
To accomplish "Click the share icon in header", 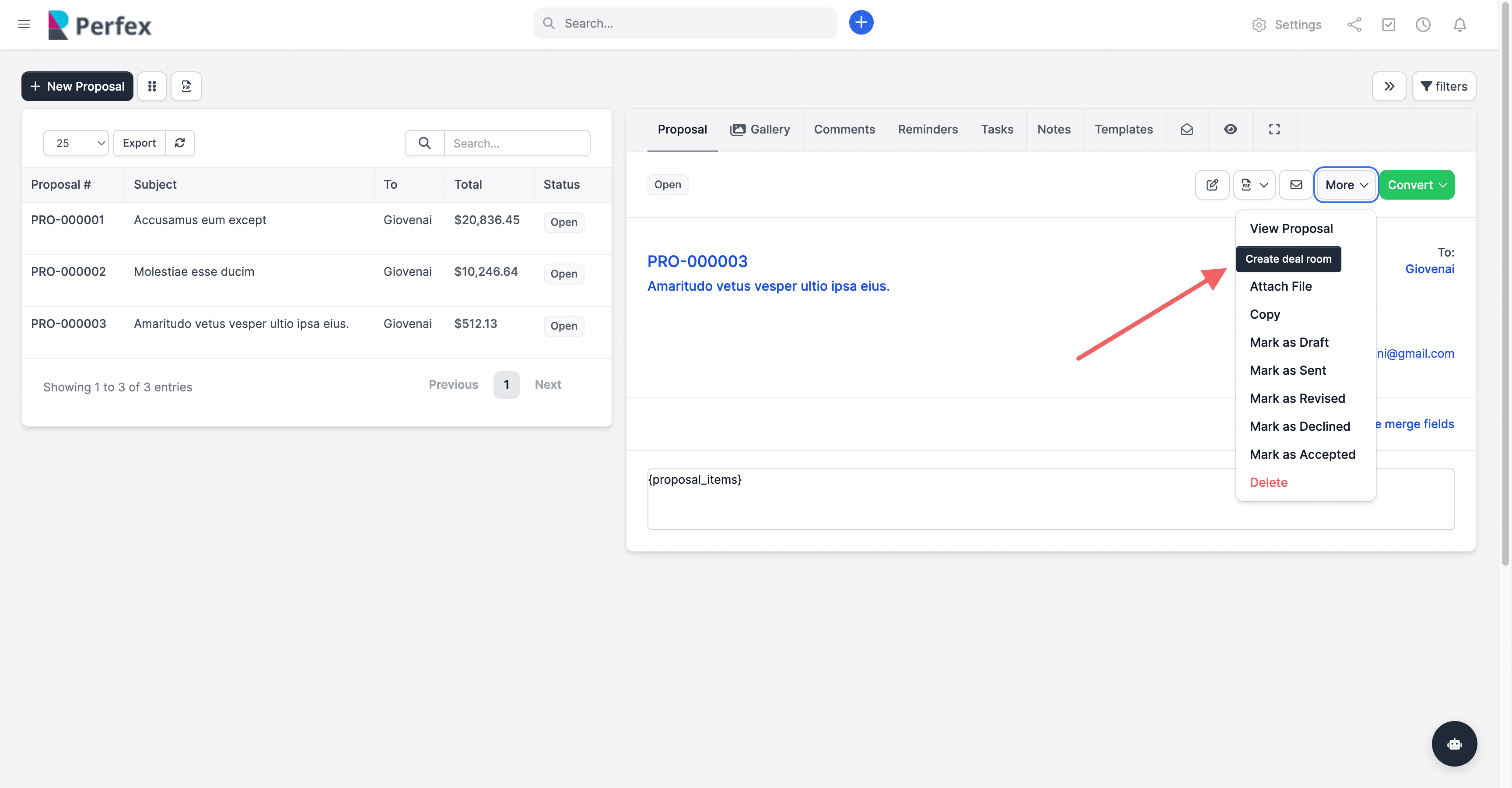I will pos(1354,25).
